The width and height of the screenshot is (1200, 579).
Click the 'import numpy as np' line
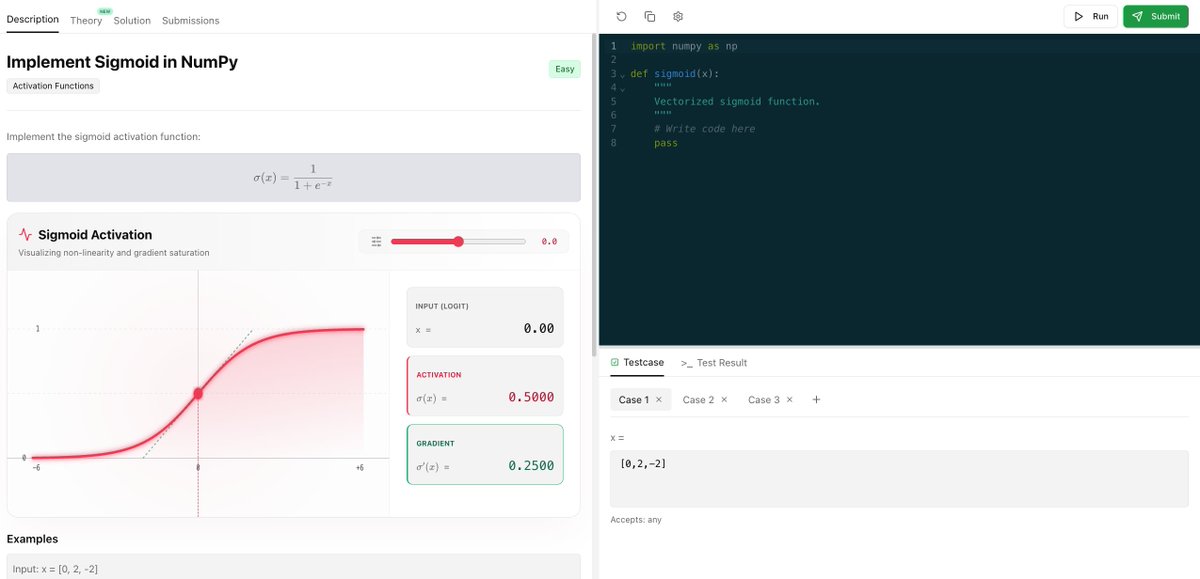(684, 46)
